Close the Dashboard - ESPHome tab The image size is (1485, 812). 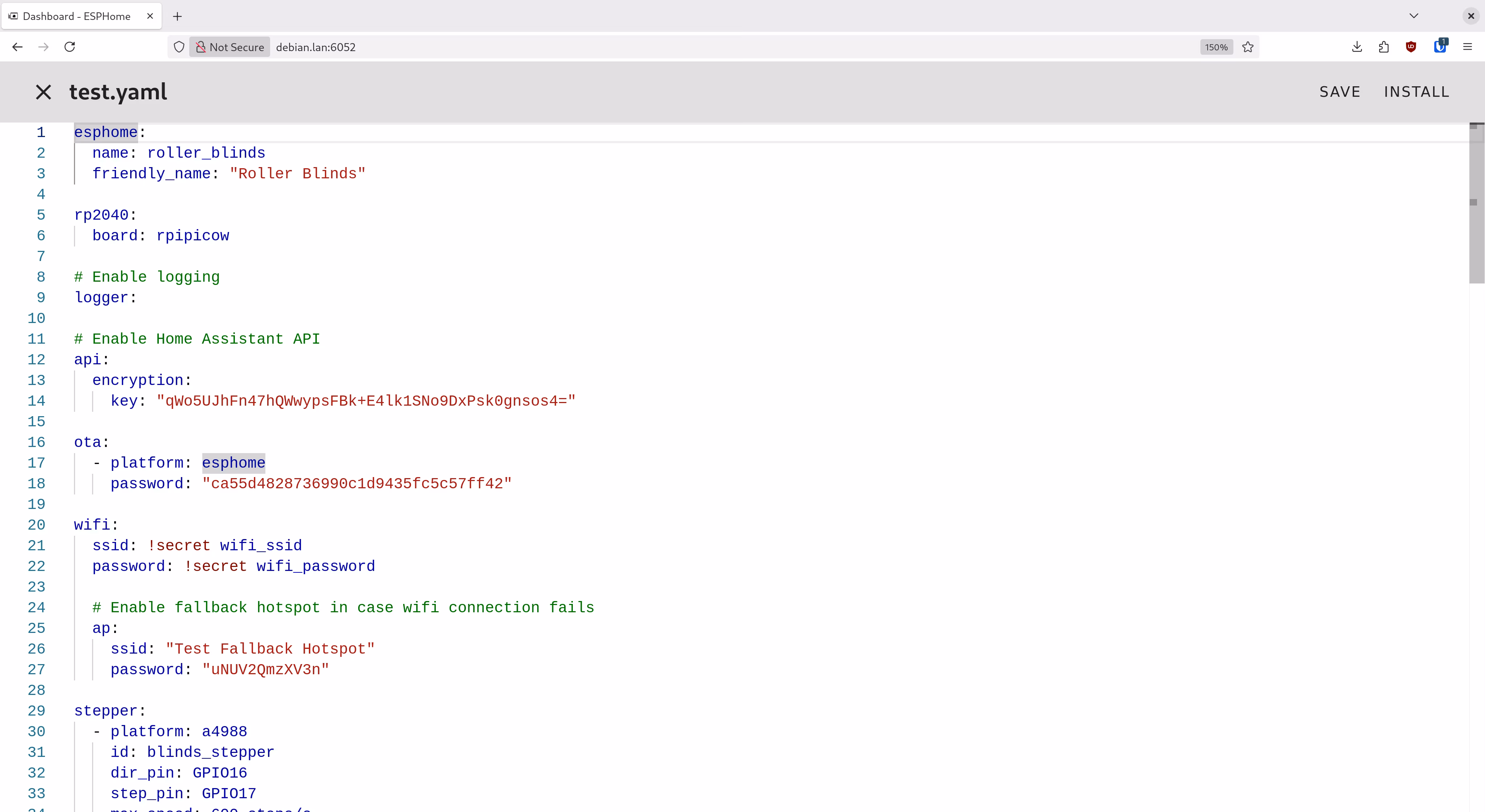click(x=150, y=16)
